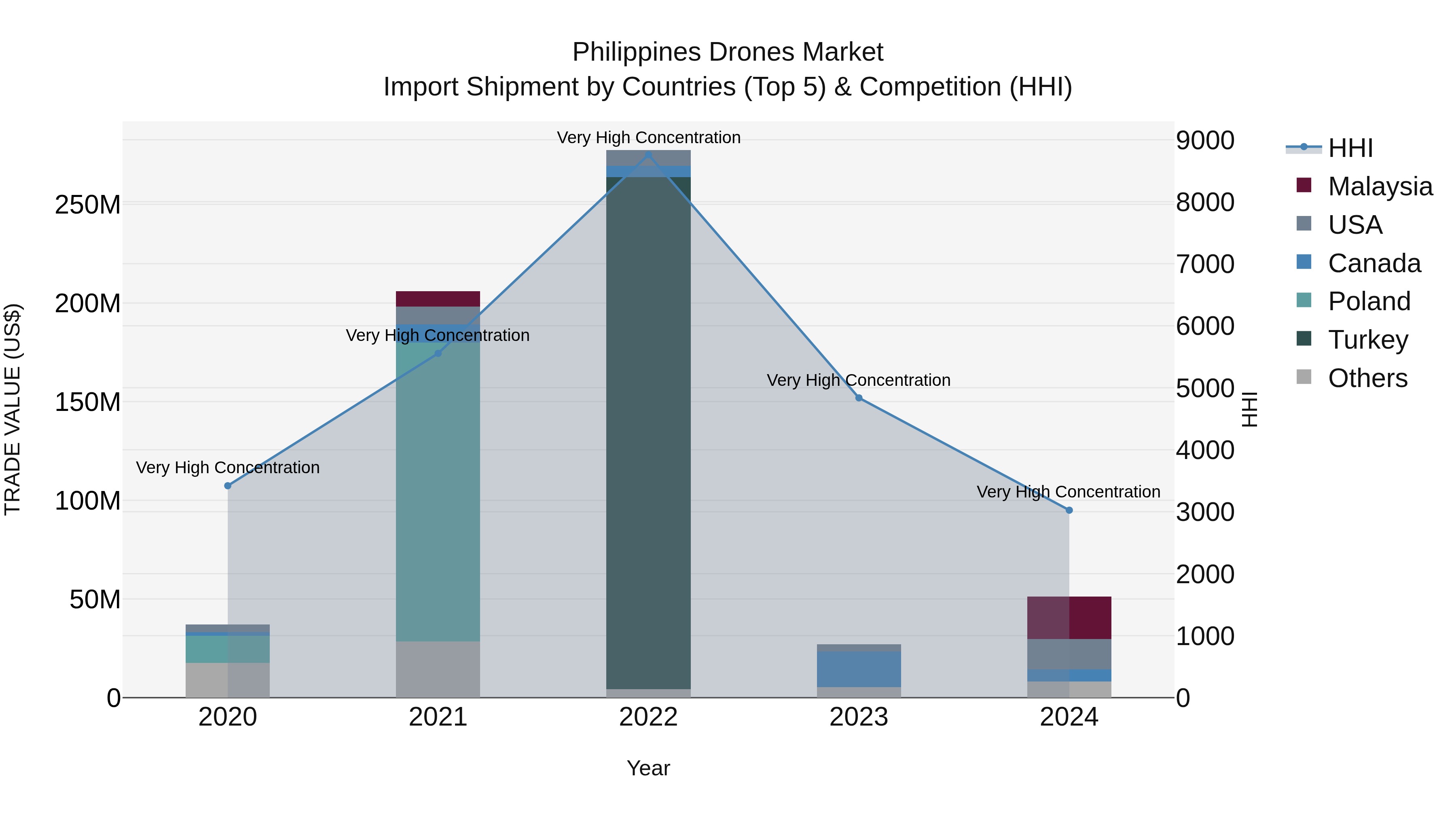This screenshot has width=1456, height=819.
Task: Click the 250M left axis tick label
Action: coord(88,205)
